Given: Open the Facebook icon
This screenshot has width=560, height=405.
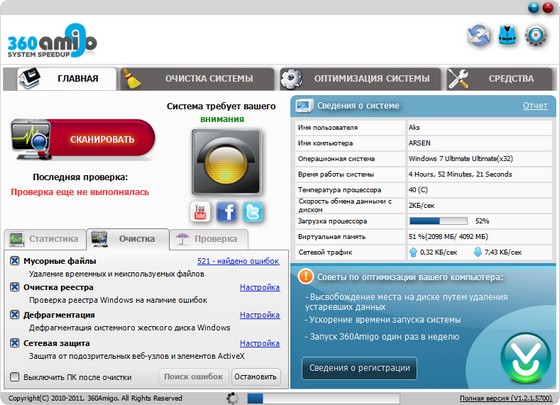Looking at the screenshot, I should 226,212.
